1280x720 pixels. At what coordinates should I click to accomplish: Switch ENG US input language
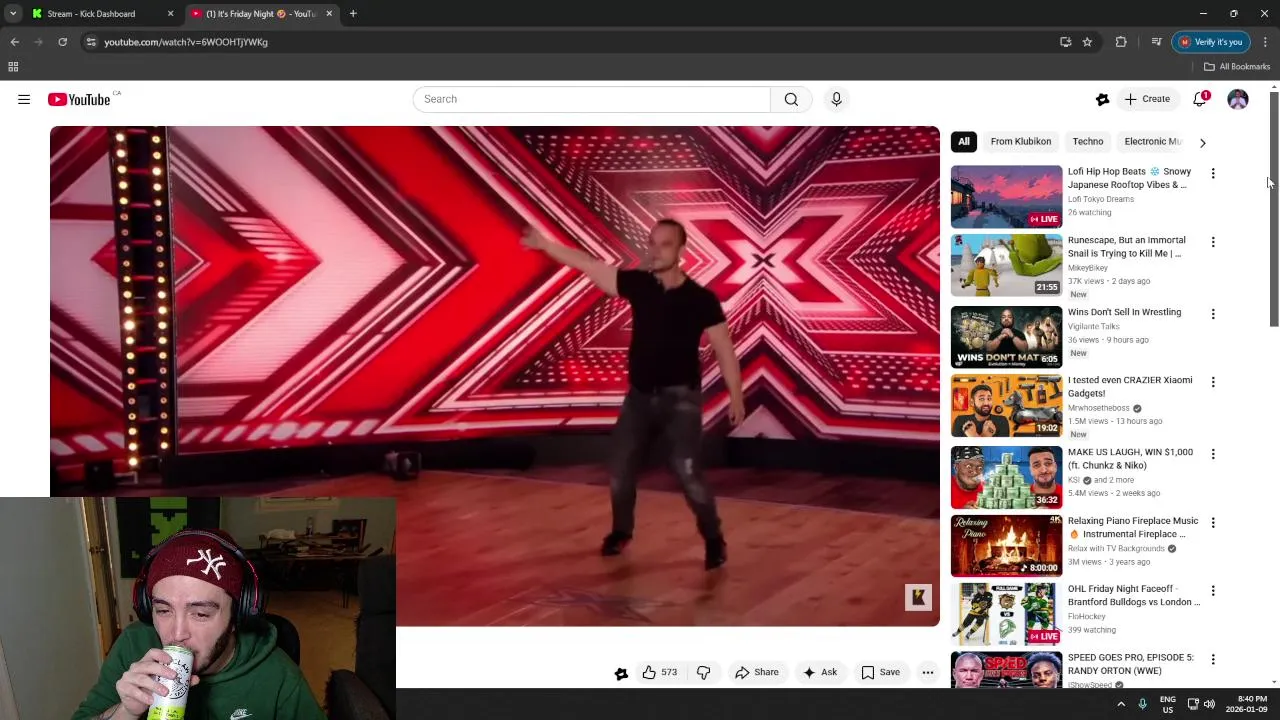(1168, 704)
